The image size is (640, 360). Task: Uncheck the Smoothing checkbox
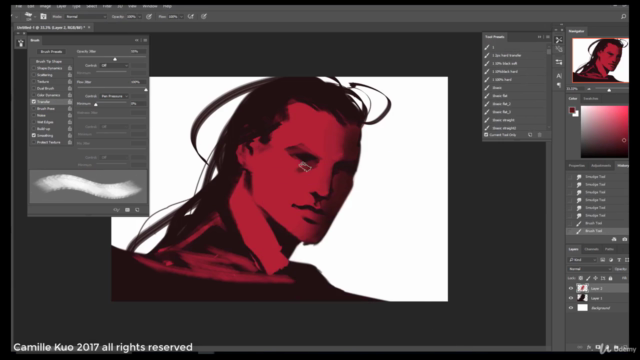[33, 136]
